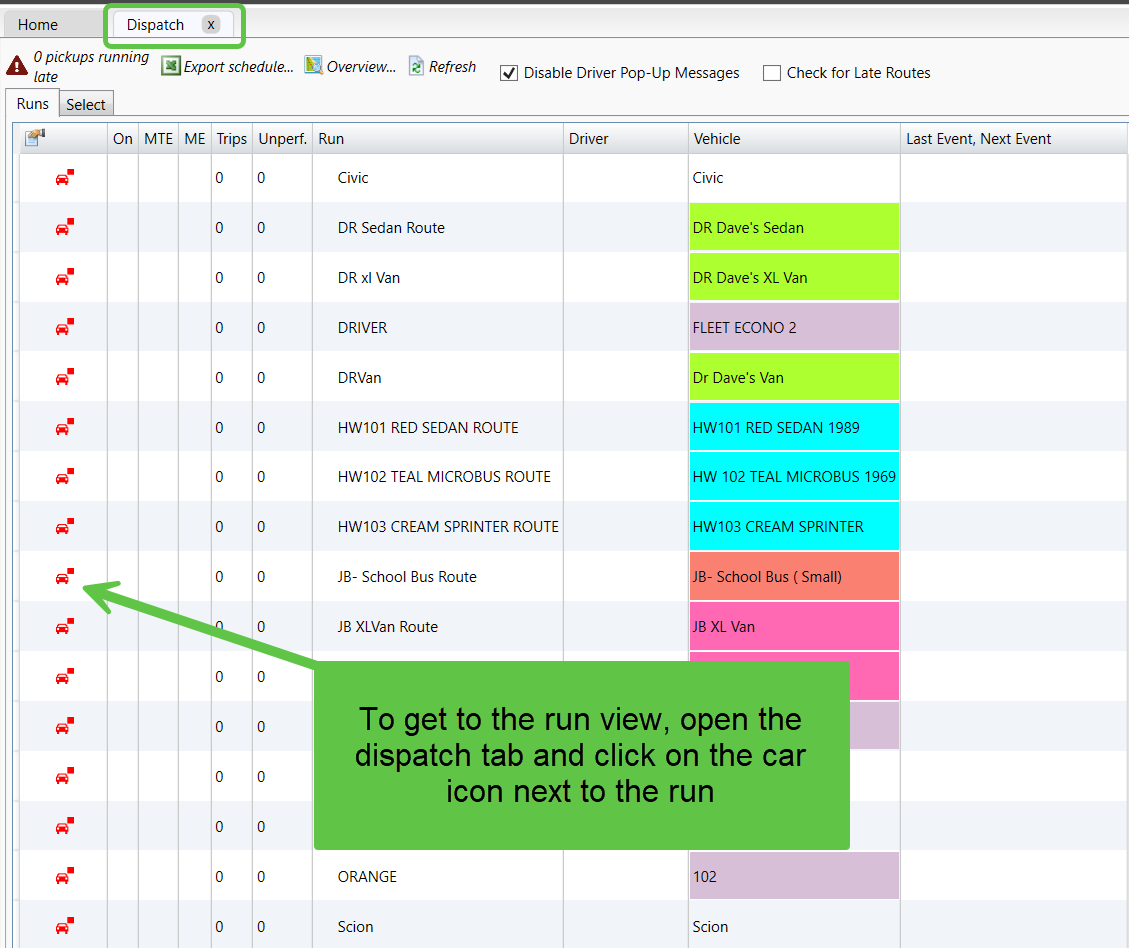This screenshot has height=948, width=1129.
Task: Close the Dispatch tab
Action: pos(210,25)
